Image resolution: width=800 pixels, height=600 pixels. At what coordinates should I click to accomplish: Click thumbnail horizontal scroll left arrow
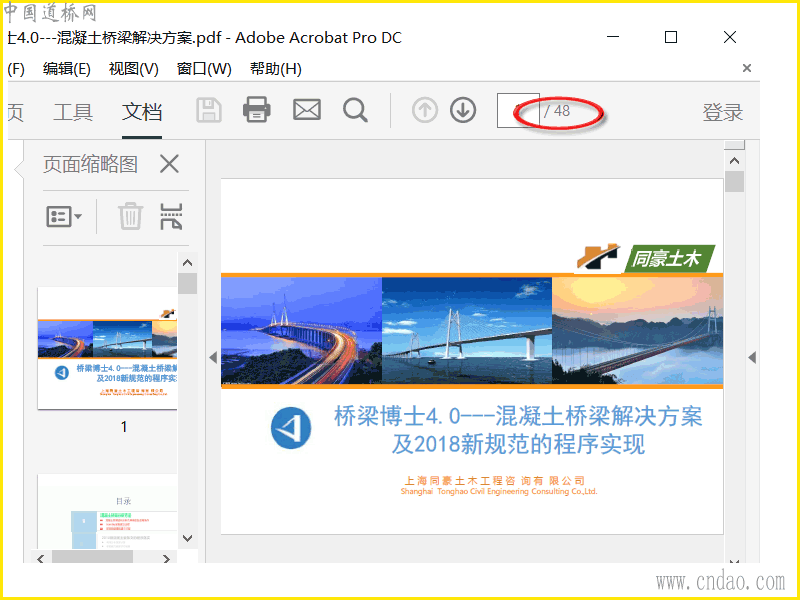tap(41, 559)
